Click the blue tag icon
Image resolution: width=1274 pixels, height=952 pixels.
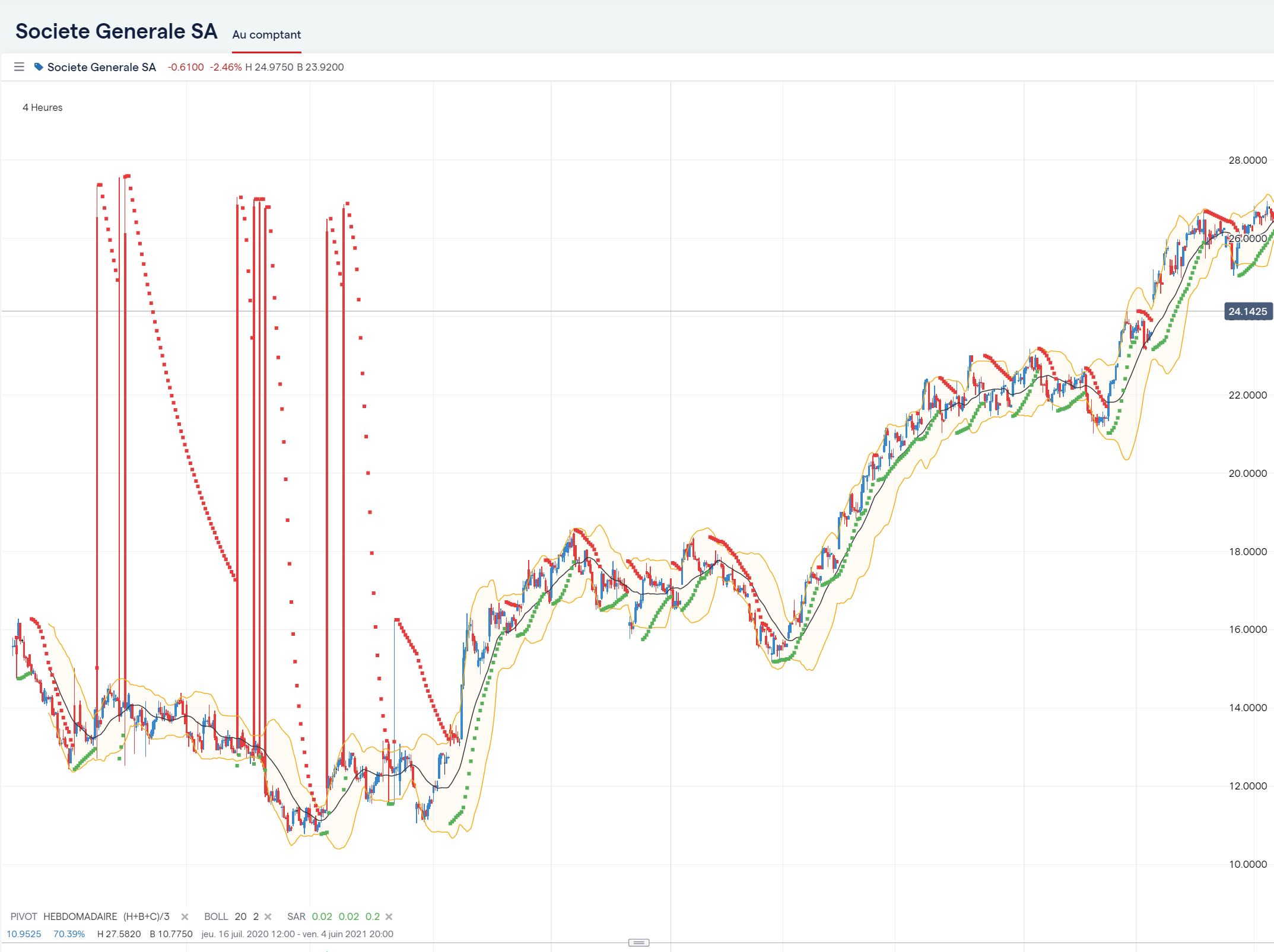[39, 67]
